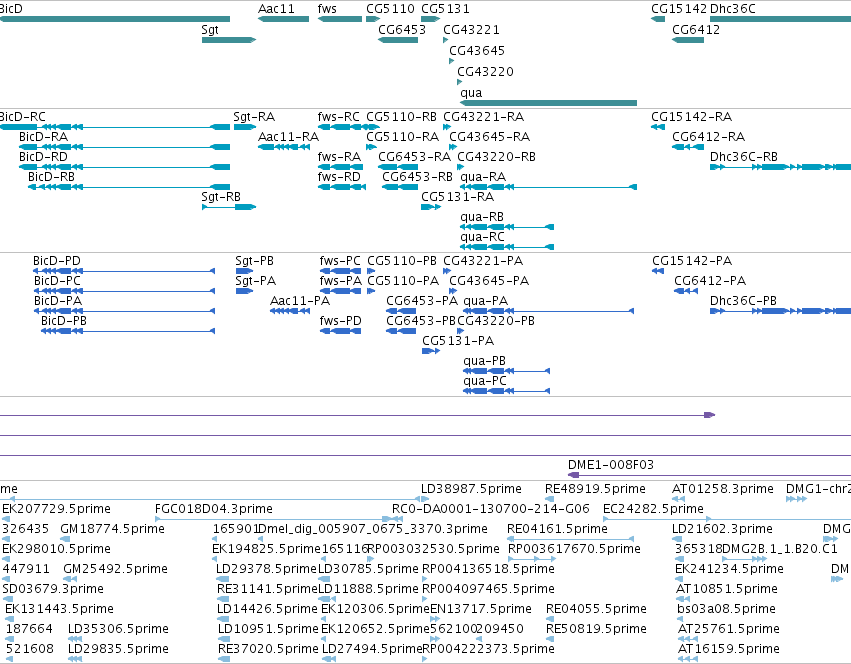
Task: Select transcript BicD-RB label
Action: (52, 177)
